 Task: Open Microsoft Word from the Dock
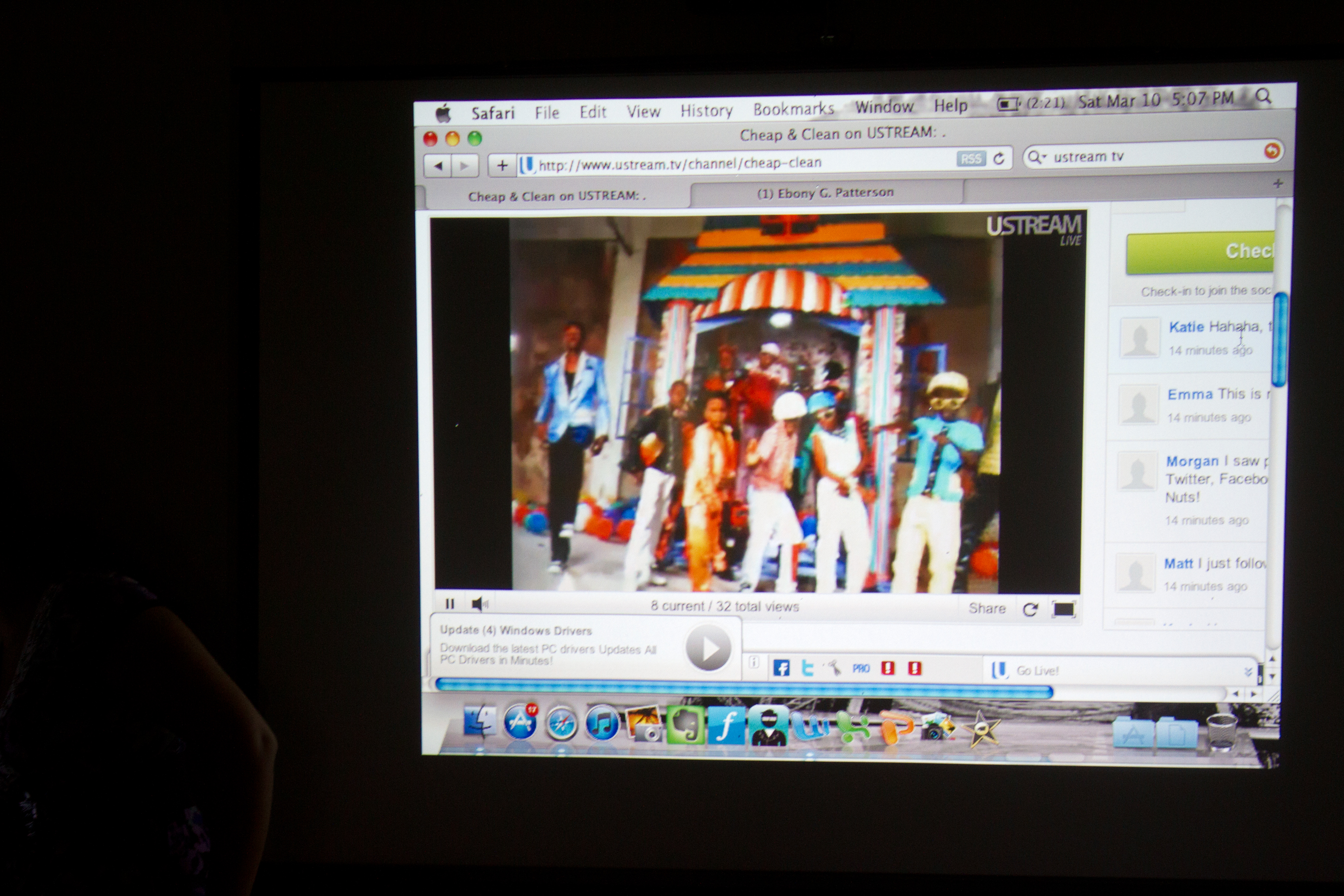(809, 727)
